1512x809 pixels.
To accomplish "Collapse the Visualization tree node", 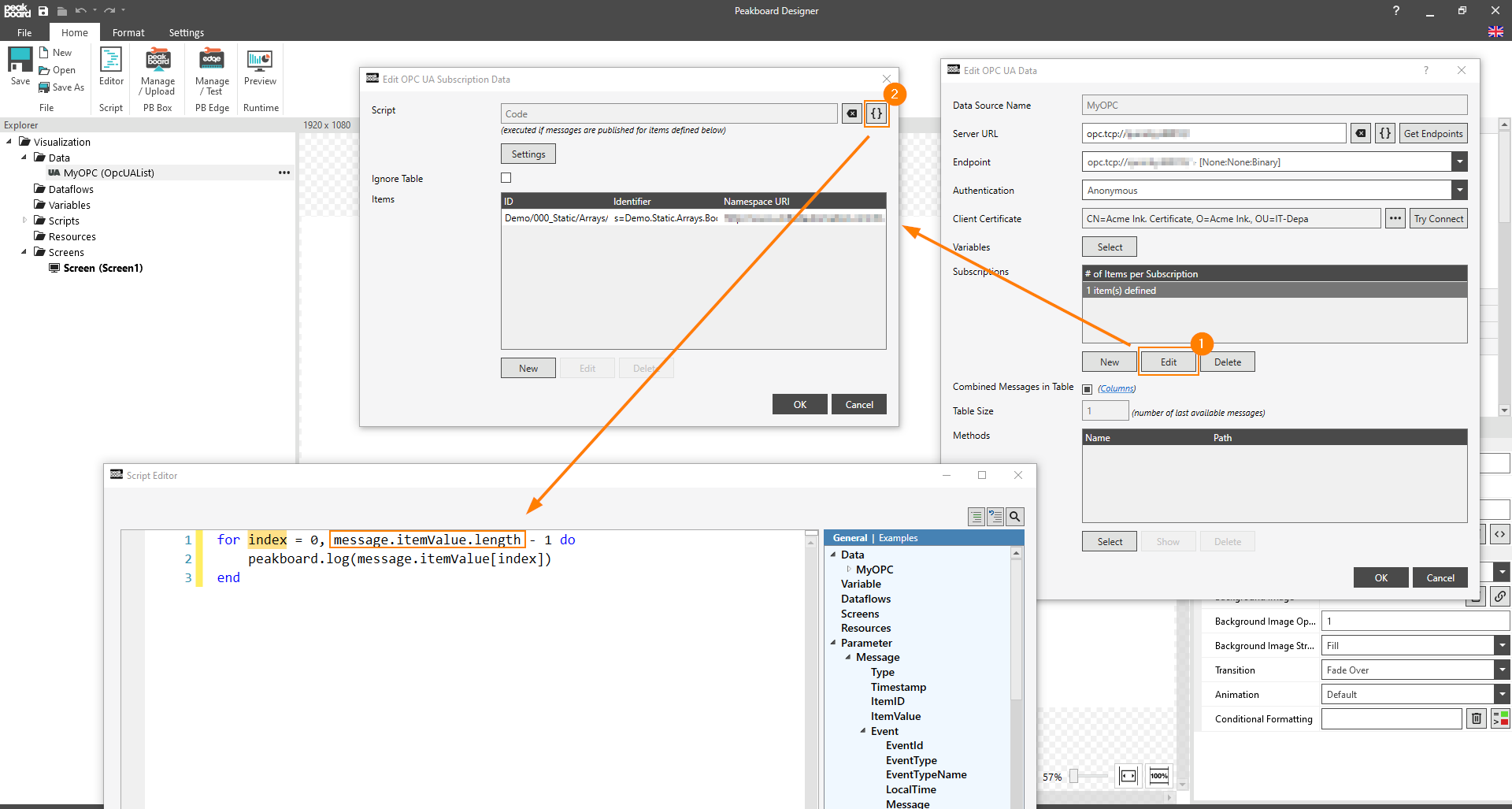I will (x=9, y=142).
